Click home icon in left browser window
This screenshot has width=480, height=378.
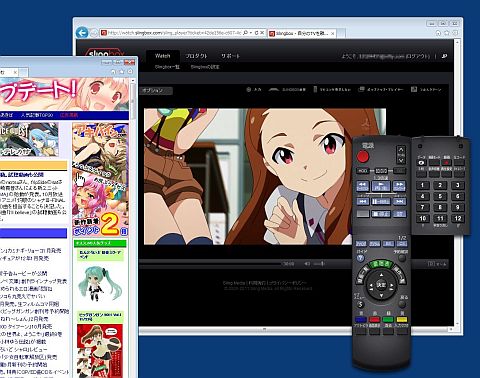point(113,72)
